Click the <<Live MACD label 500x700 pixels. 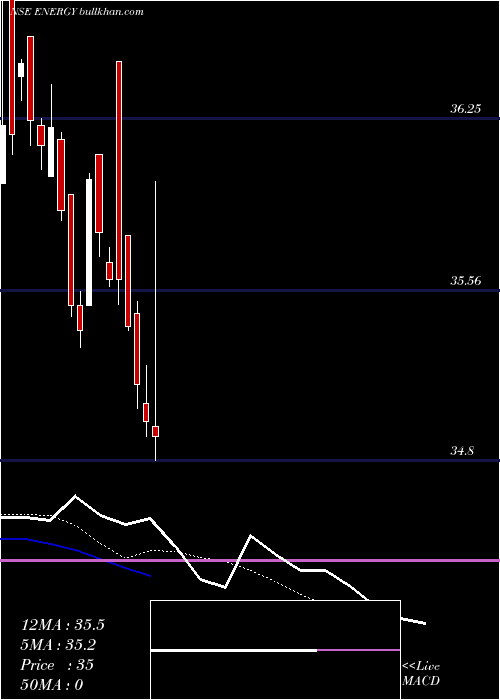[x=421, y=674]
